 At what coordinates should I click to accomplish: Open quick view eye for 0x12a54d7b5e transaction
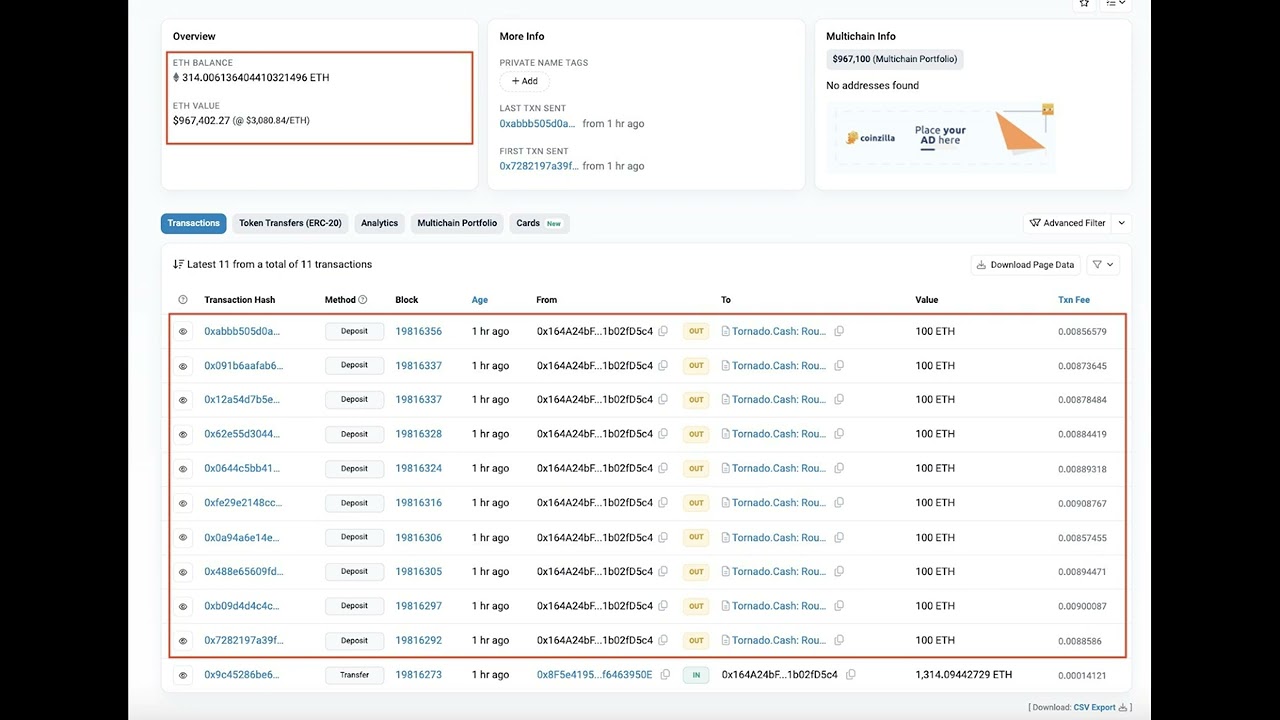pyautogui.click(x=183, y=400)
